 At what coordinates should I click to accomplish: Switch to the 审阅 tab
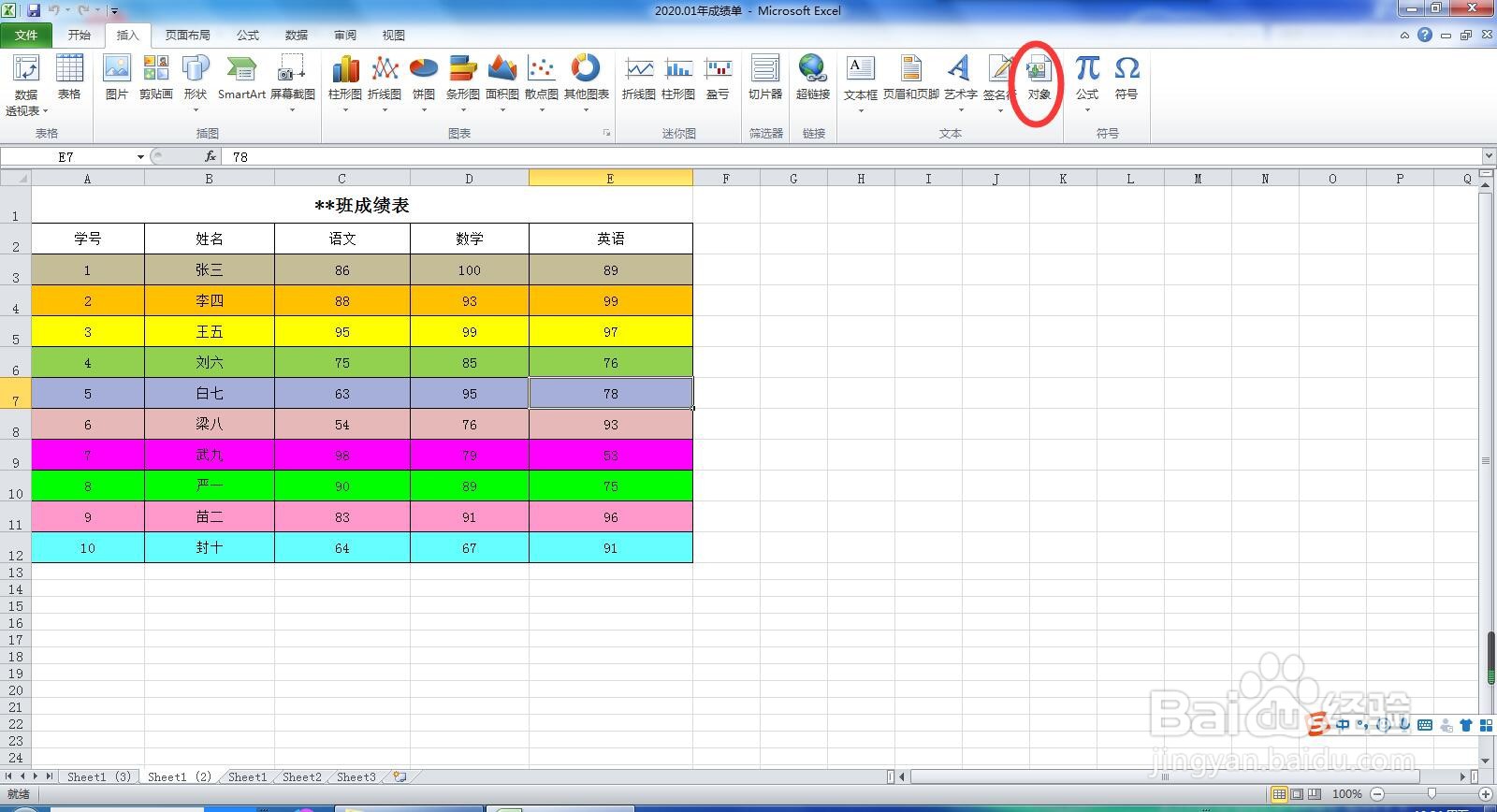tap(345, 35)
